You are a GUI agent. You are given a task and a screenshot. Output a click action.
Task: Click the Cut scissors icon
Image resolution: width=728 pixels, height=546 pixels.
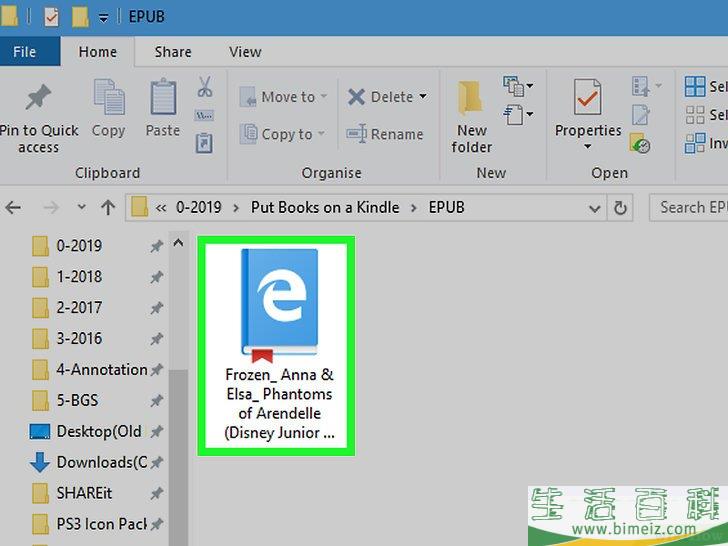click(205, 86)
